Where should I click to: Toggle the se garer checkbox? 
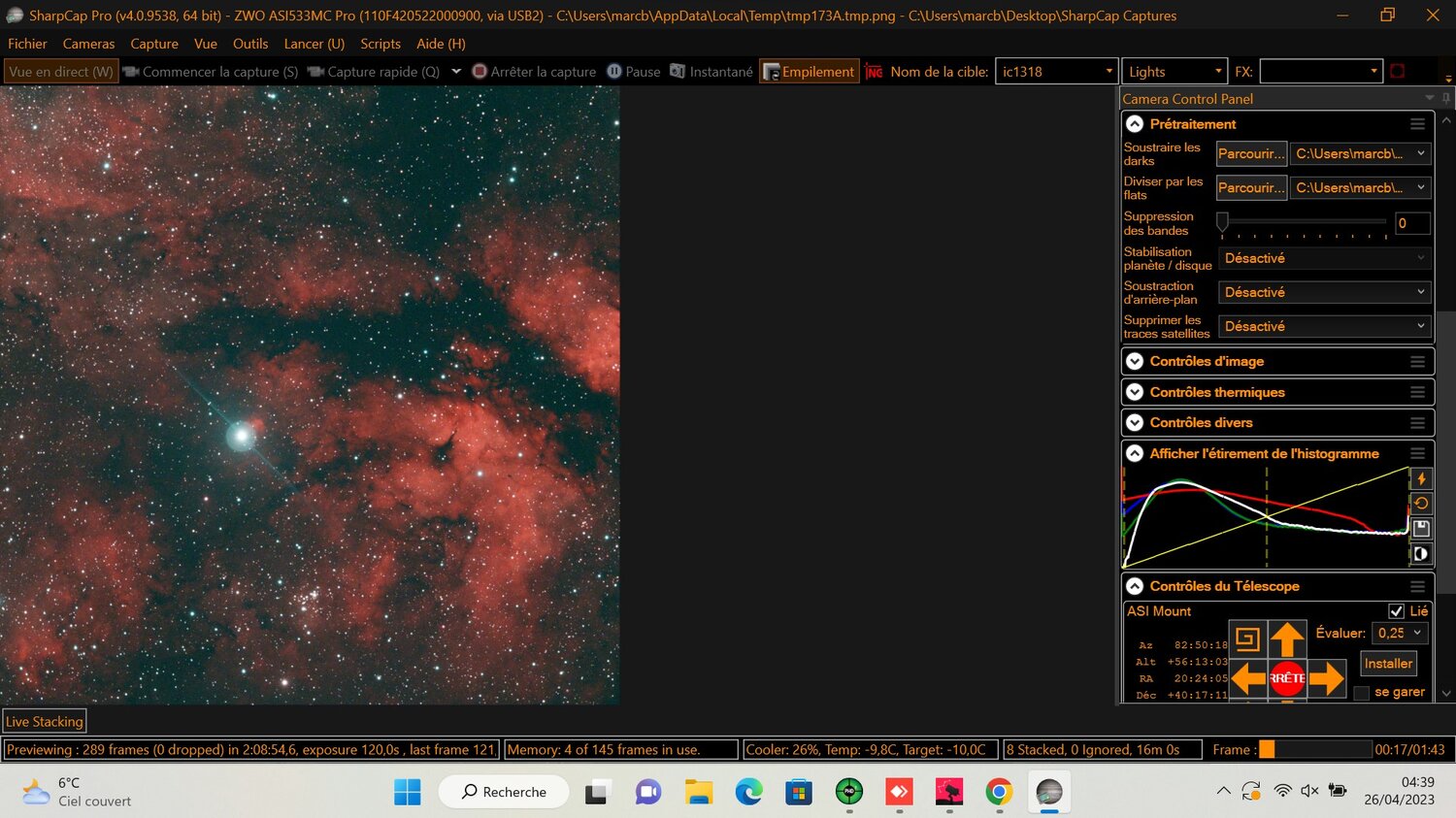click(x=1361, y=693)
